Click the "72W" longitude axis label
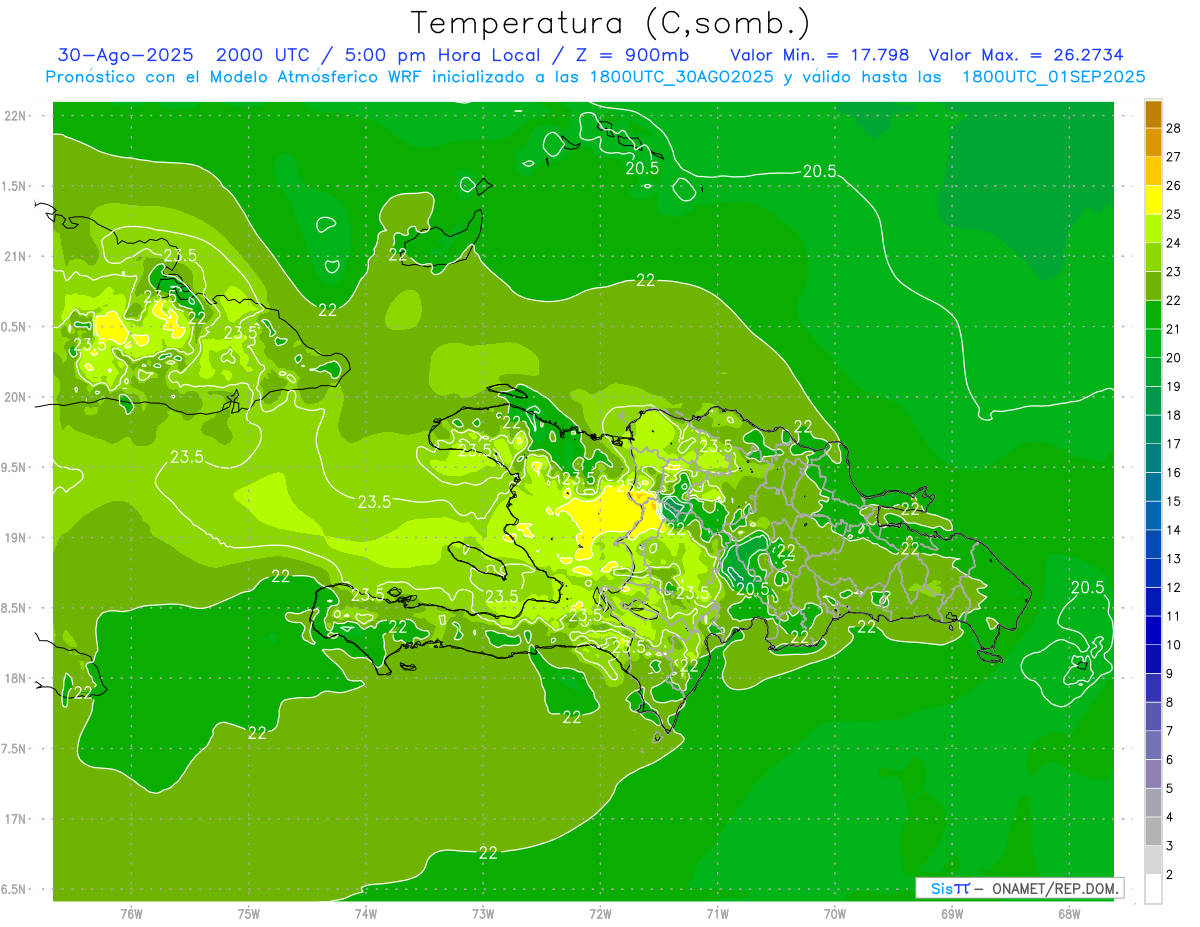 [600, 914]
